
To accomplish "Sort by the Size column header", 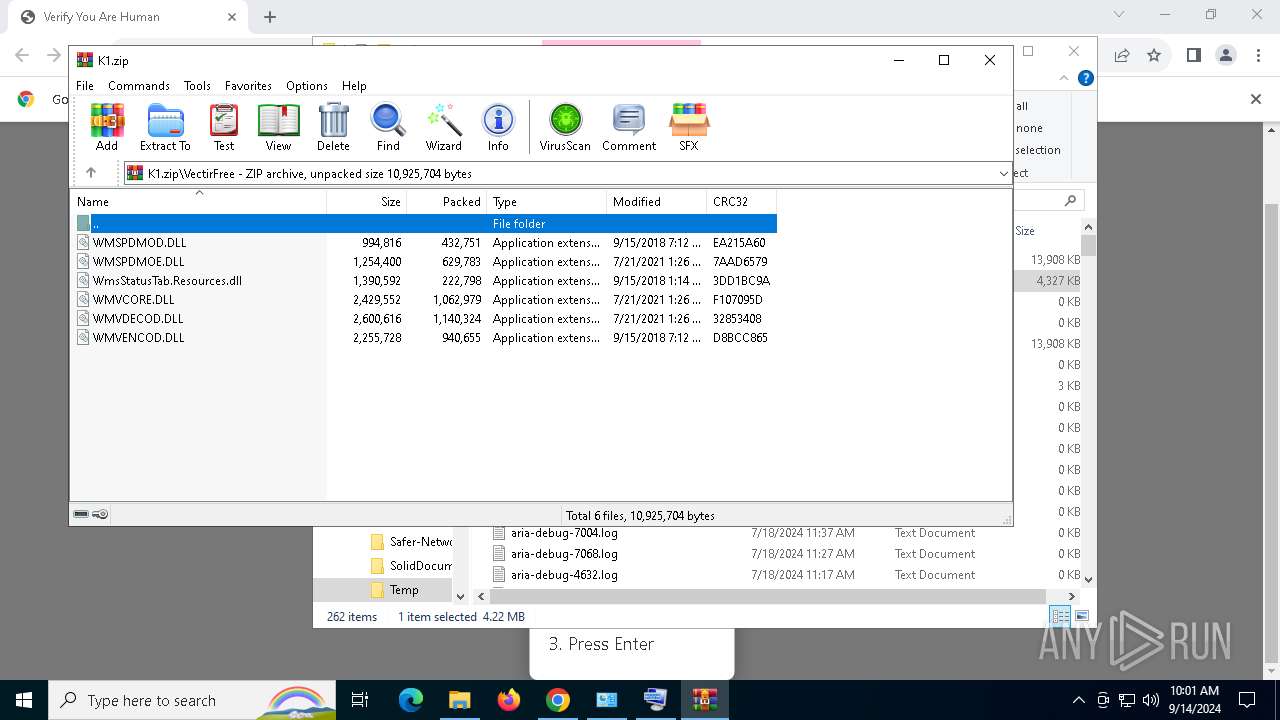I will (x=367, y=201).
